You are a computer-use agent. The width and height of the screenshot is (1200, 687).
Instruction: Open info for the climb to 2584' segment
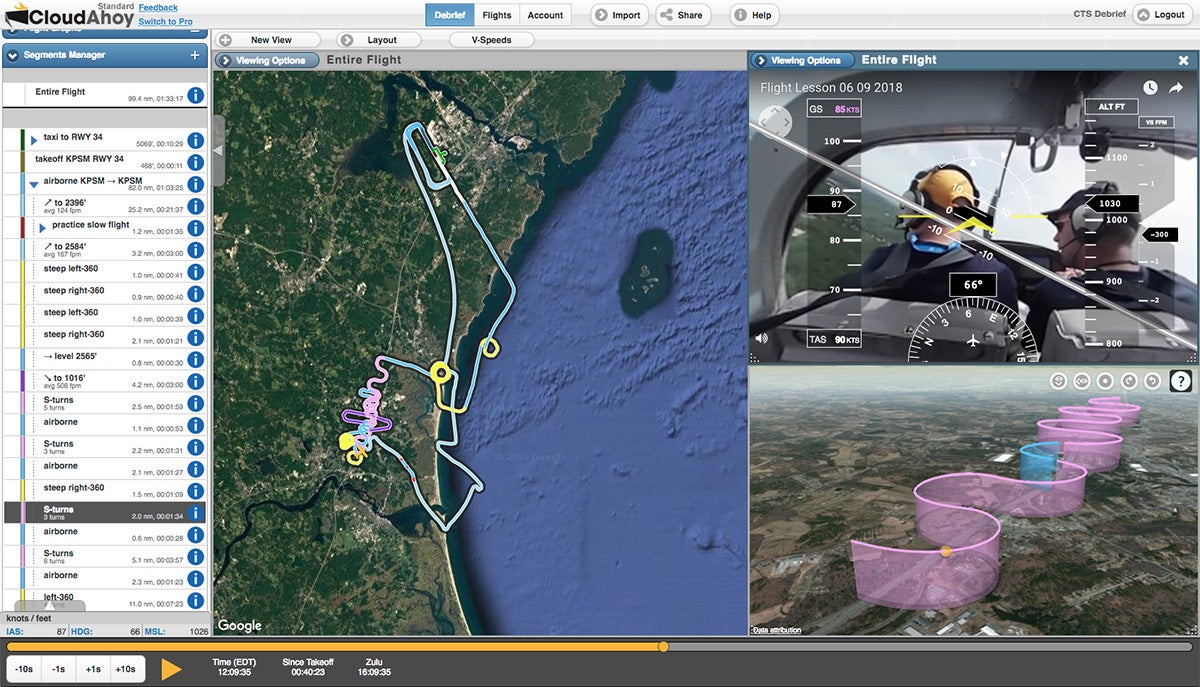click(x=196, y=250)
